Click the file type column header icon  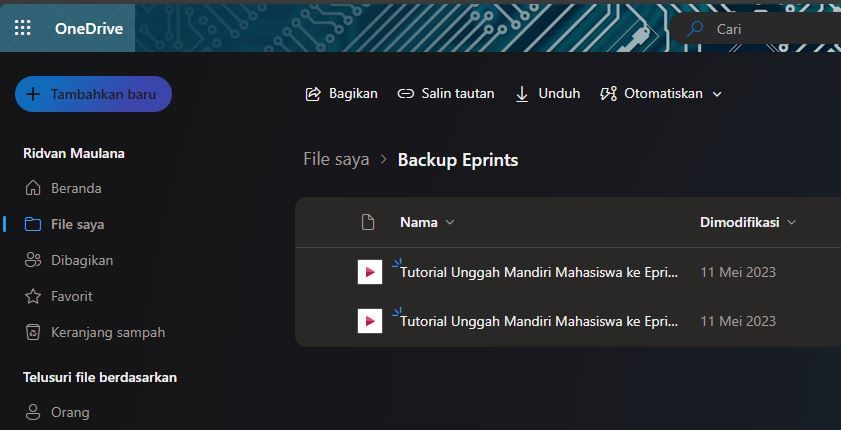tap(368, 222)
